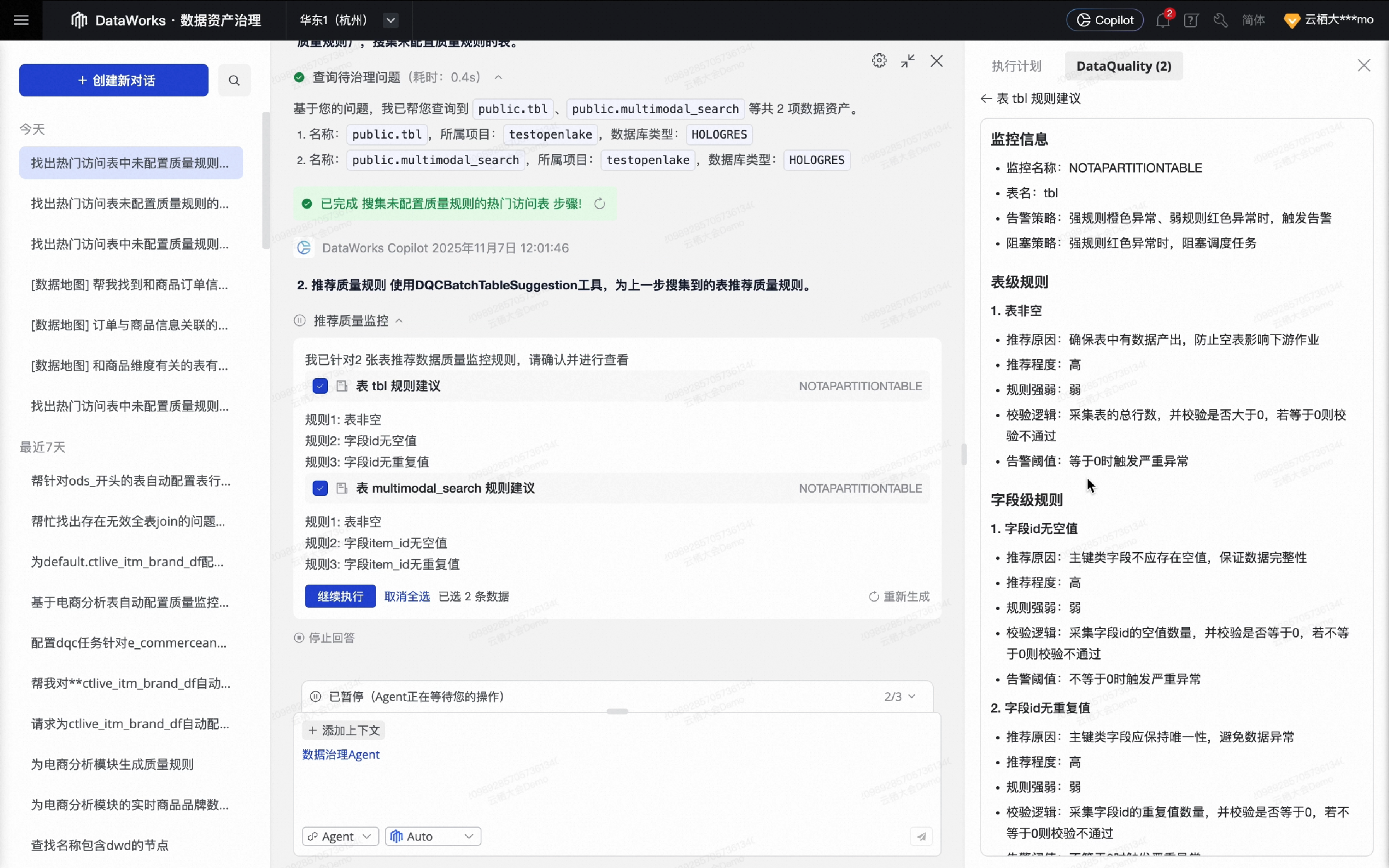Uncheck the 表 multimodal_search 规则建议 checkbox

(x=320, y=488)
